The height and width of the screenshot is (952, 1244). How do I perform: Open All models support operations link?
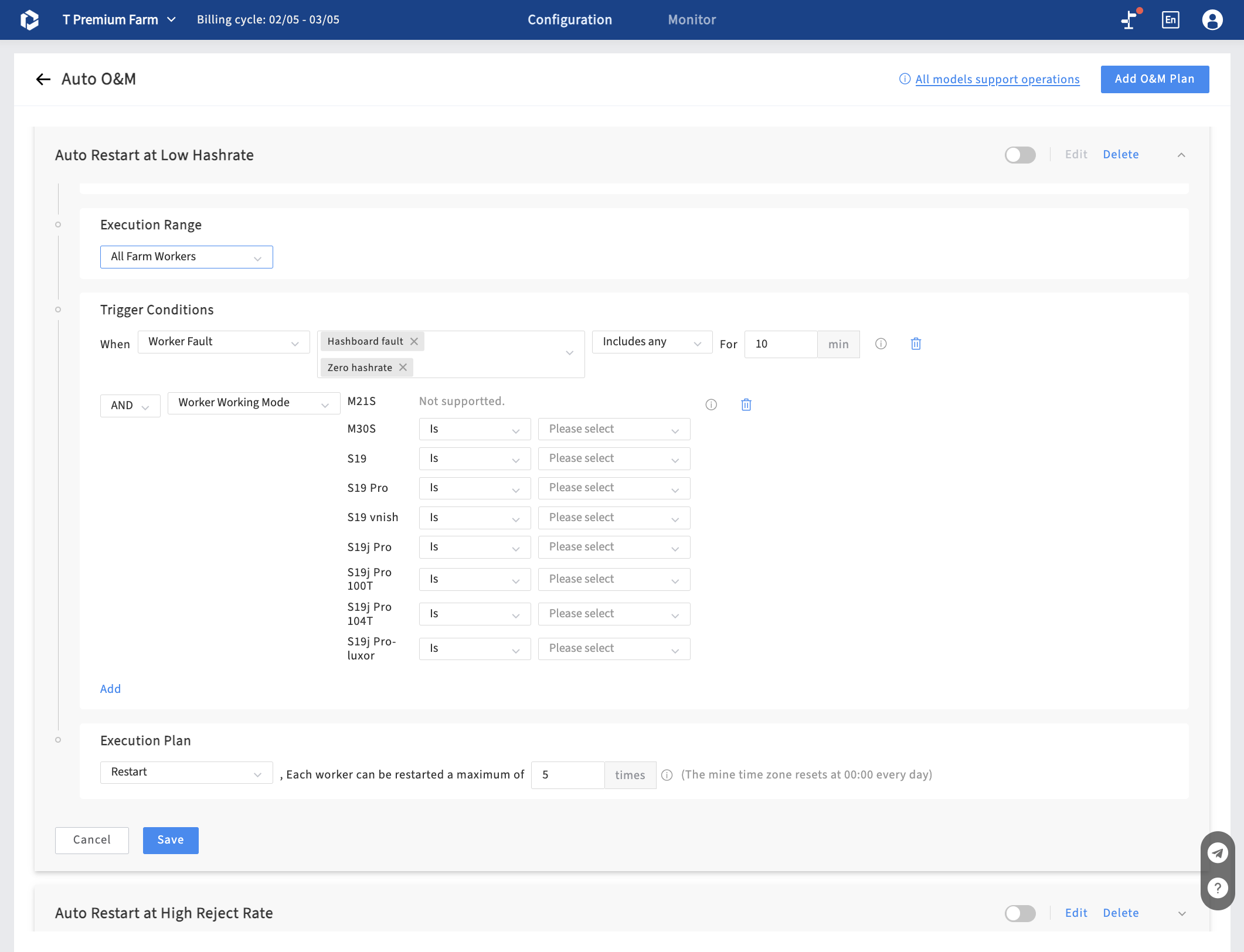997,79
